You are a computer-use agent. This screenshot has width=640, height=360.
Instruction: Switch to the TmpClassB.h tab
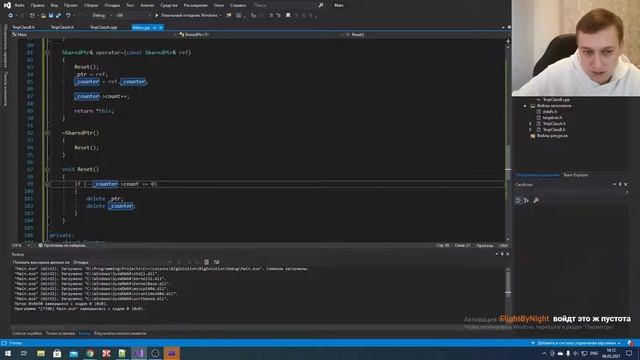point(24,27)
